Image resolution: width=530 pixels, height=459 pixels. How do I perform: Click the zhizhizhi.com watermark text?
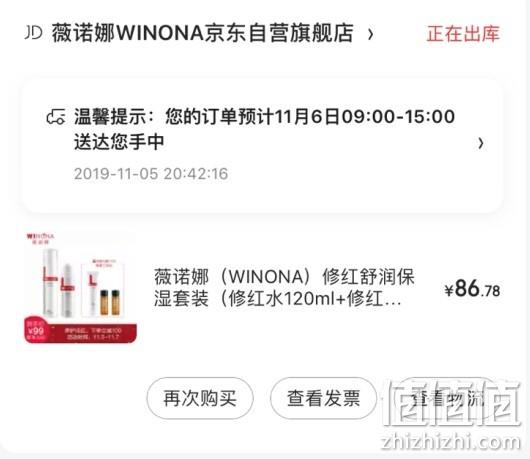tap(450, 443)
